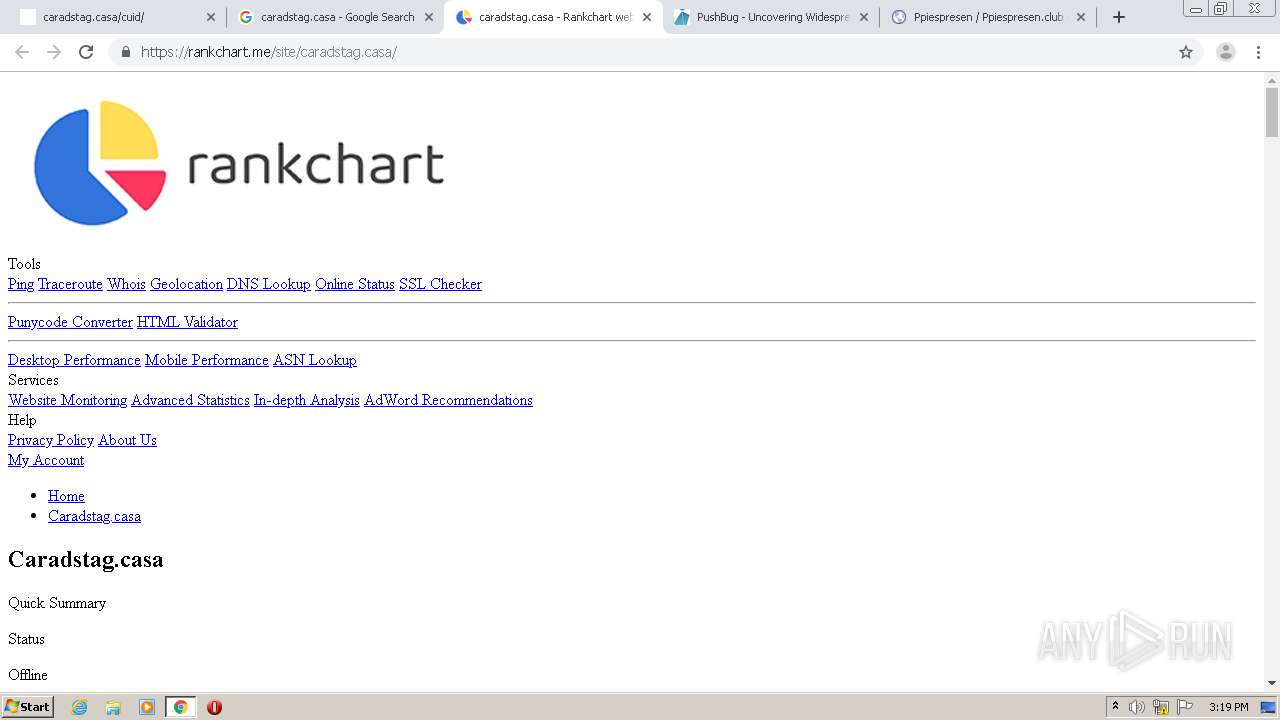Open In-depth Analysis link
The width and height of the screenshot is (1280, 720).
(306, 400)
